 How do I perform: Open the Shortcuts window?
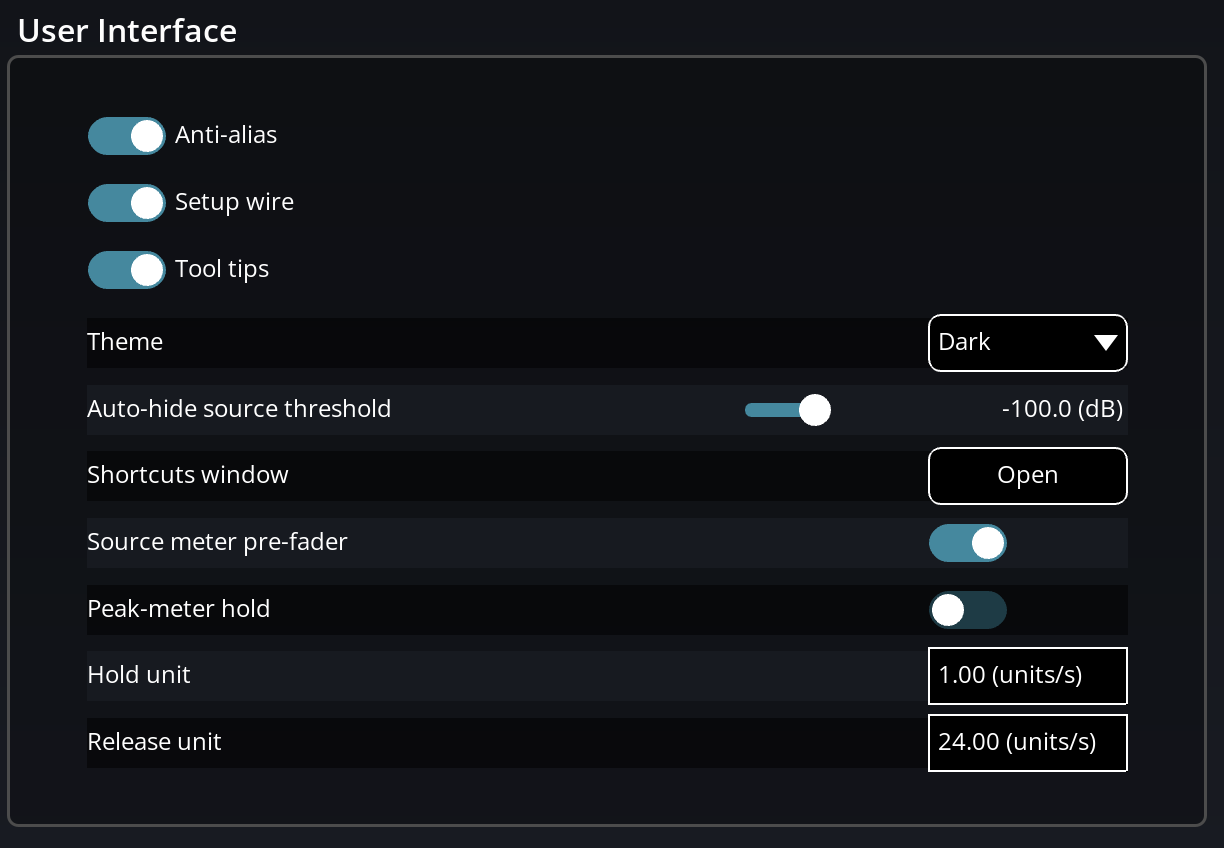1027,475
